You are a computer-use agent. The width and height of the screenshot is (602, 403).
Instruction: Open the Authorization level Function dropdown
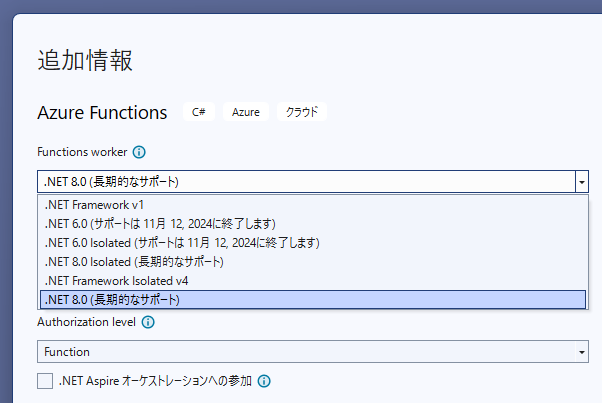click(313, 352)
